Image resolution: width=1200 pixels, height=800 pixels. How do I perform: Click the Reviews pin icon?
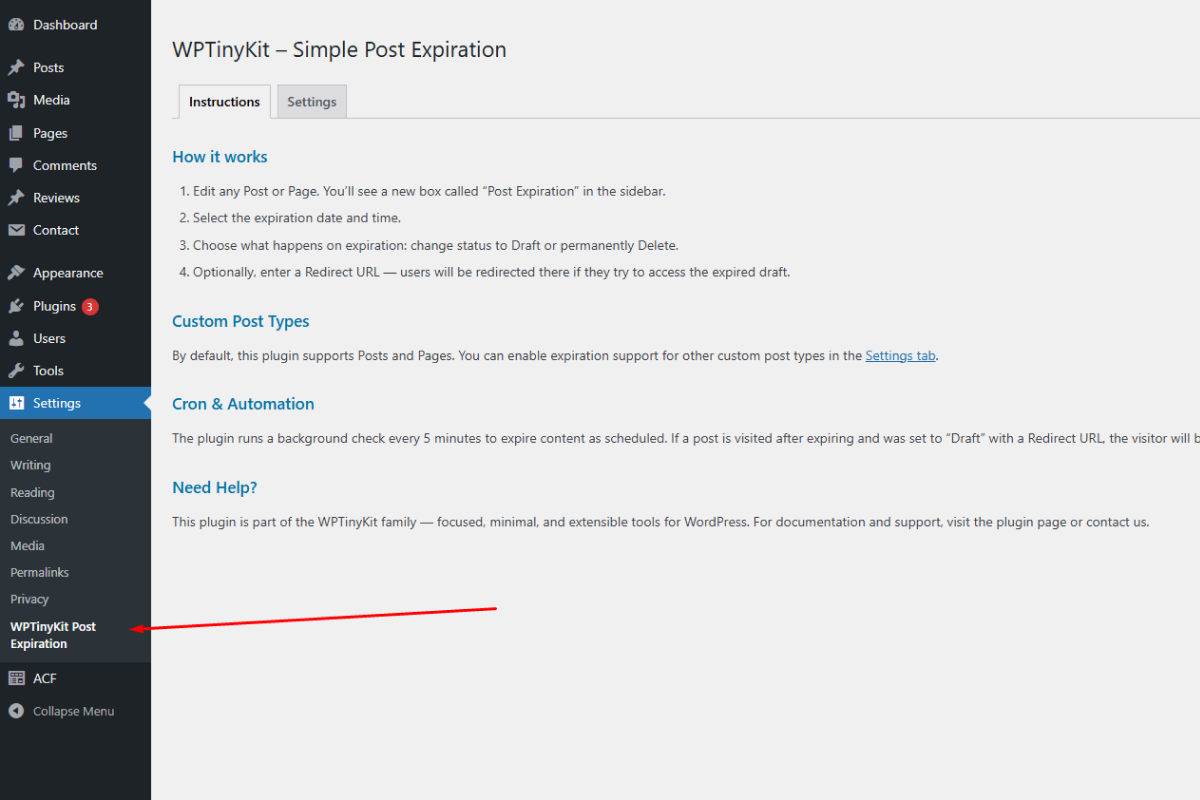coord(16,198)
